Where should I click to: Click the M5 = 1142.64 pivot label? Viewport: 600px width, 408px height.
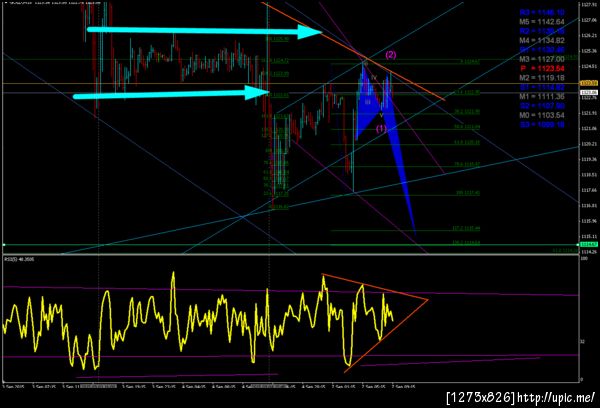[542, 22]
